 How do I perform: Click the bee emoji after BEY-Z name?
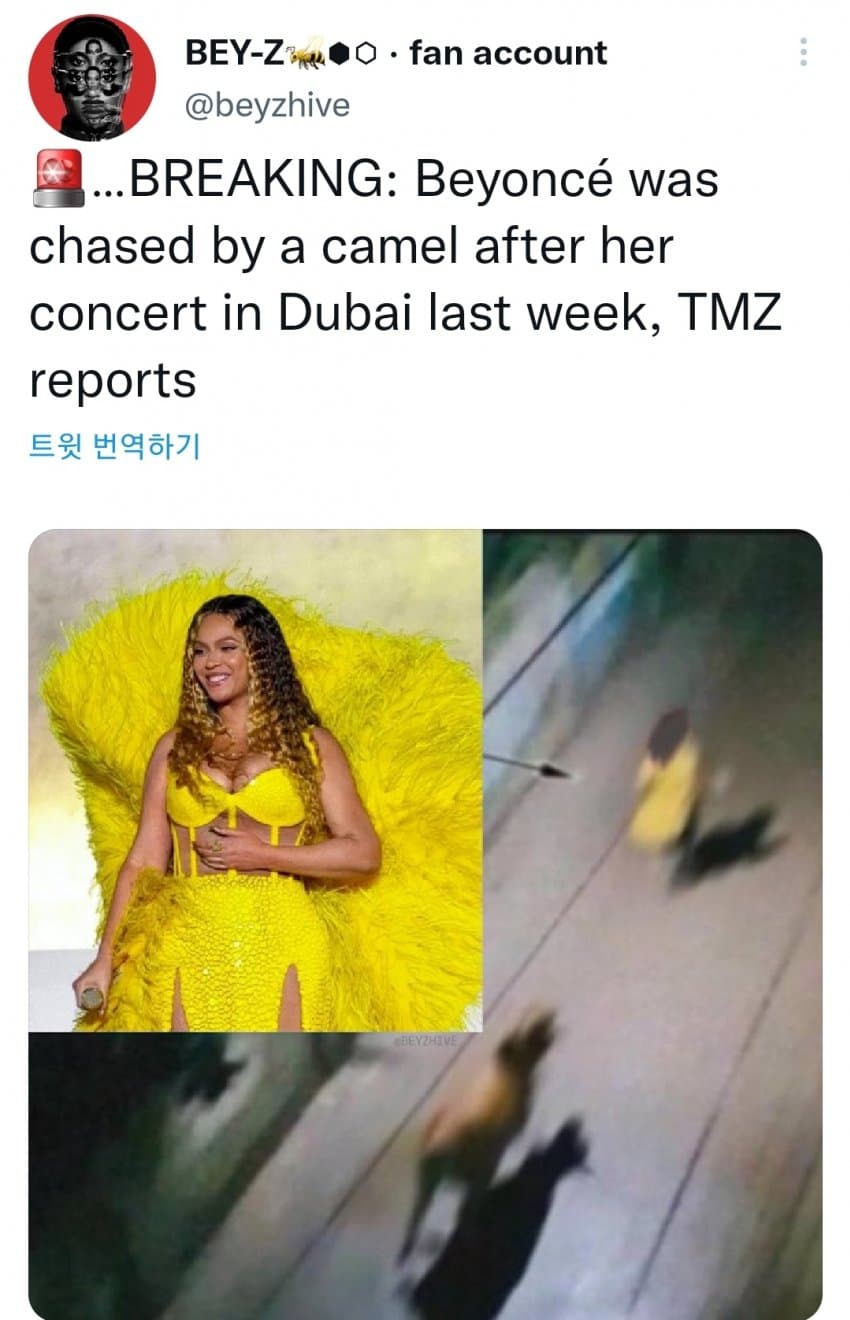point(305,56)
